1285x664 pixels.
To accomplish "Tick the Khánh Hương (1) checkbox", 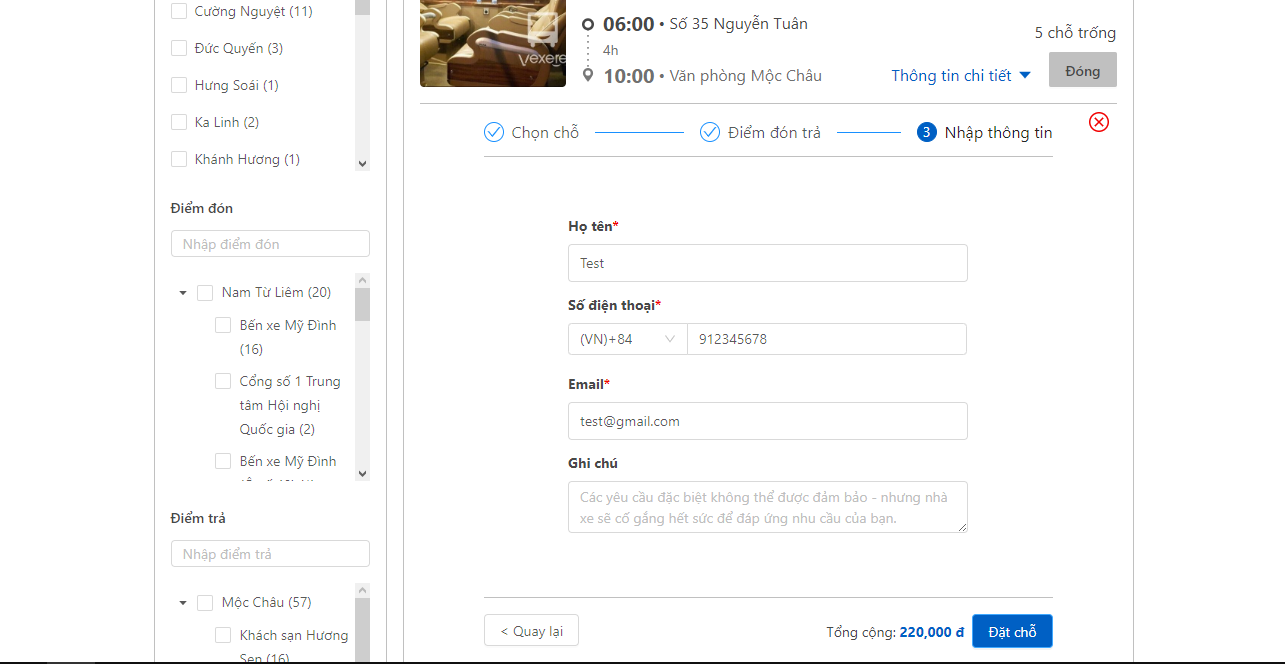I will coord(179,159).
